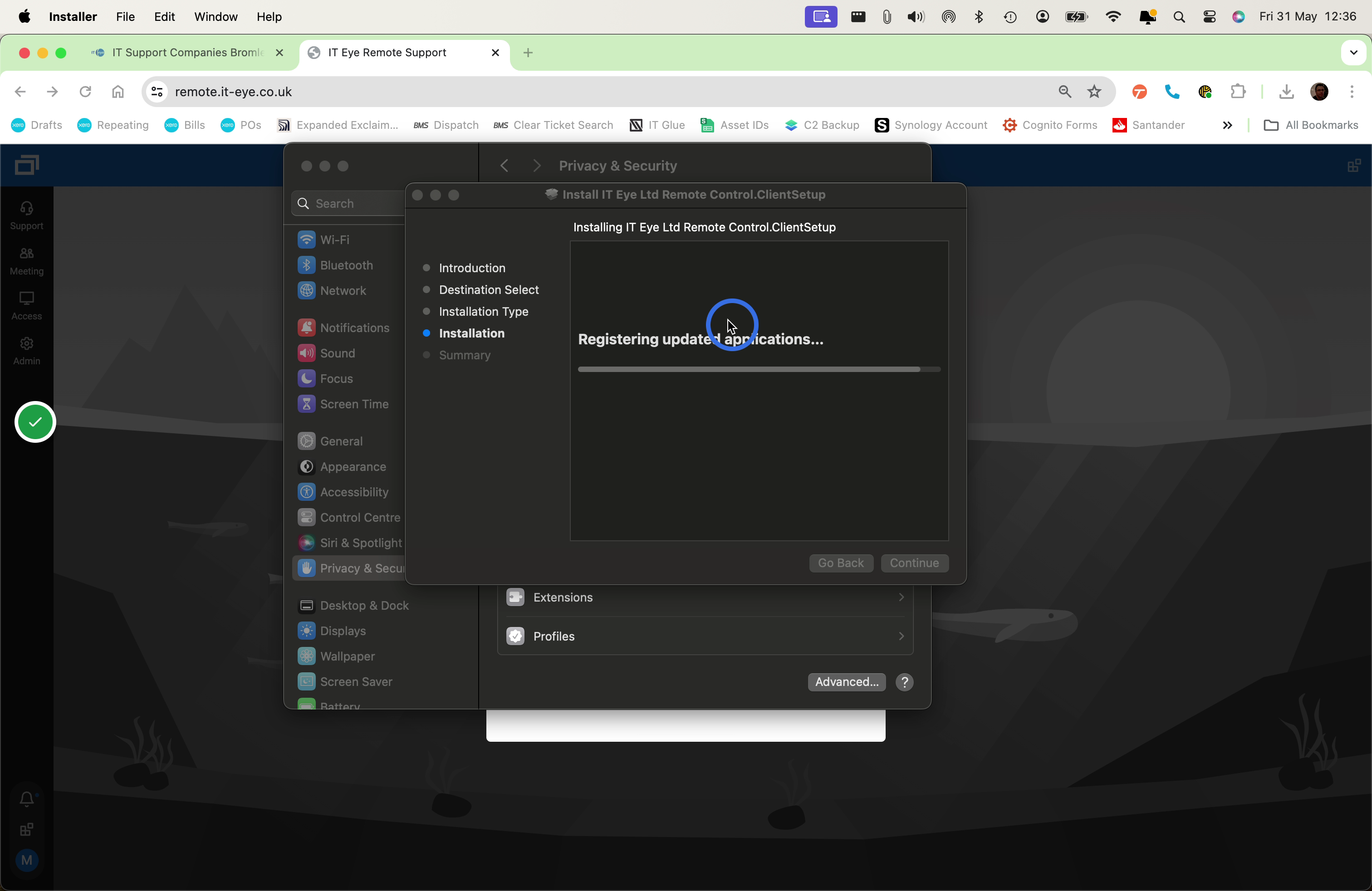
Task: Open the tab search dropdown arrow
Action: tap(1353, 53)
